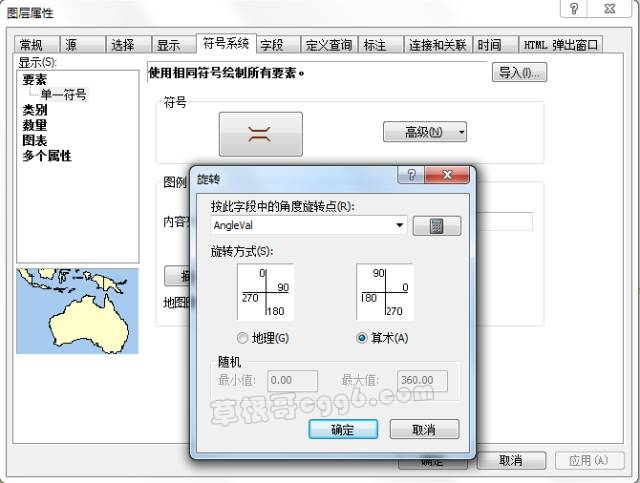Open the Advanced (高级) dropdown button
This screenshot has height=483, width=640.
pos(425,132)
